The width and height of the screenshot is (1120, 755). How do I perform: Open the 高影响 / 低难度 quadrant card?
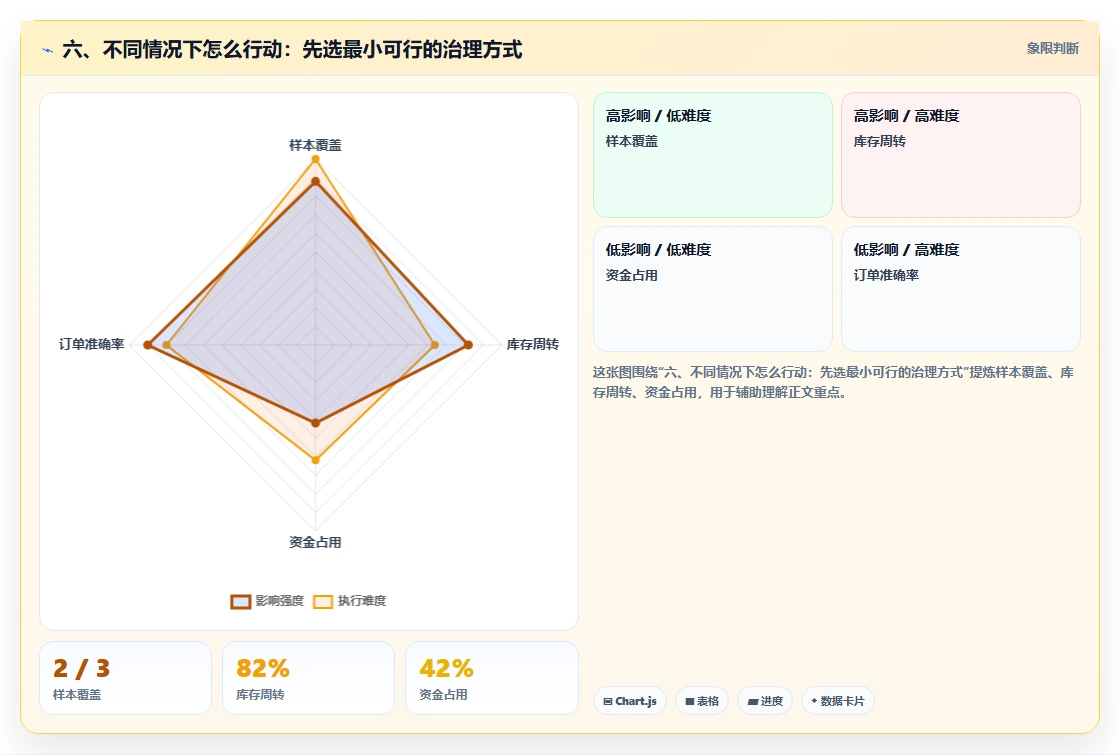coord(713,155)
